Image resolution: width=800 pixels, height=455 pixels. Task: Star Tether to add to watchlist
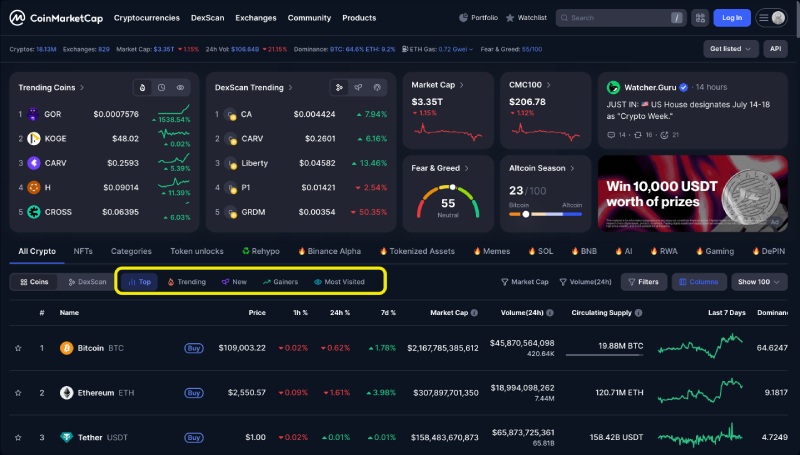click(x=18, y=437)
